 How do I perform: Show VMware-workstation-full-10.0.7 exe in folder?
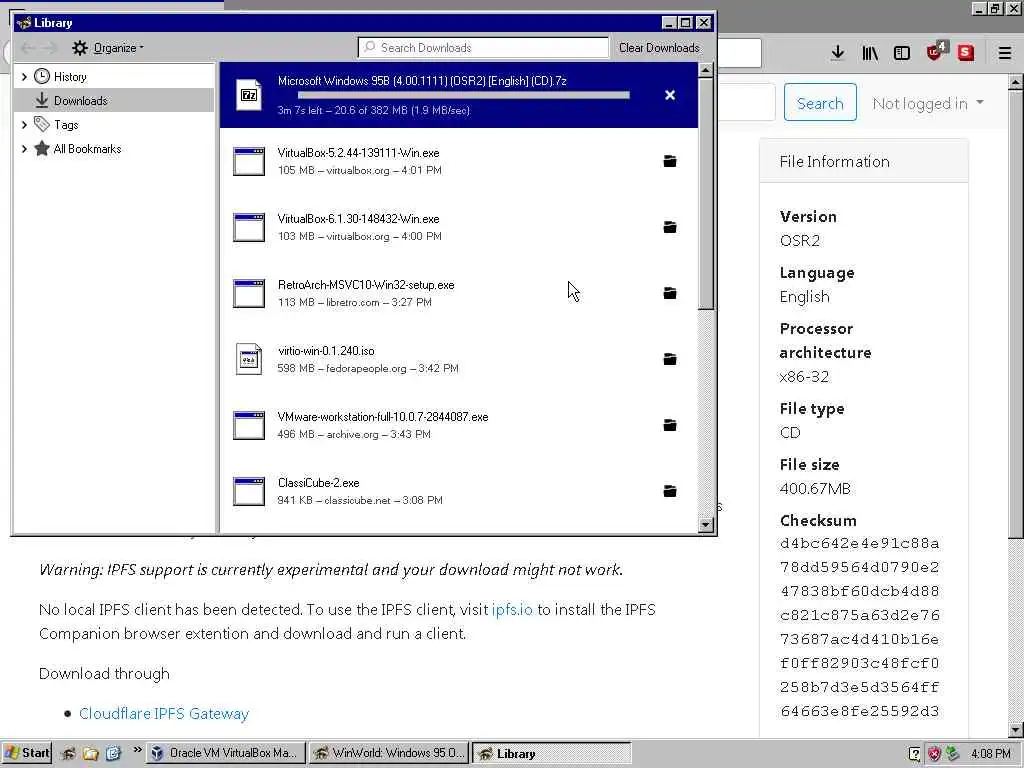tap(669, 425)
